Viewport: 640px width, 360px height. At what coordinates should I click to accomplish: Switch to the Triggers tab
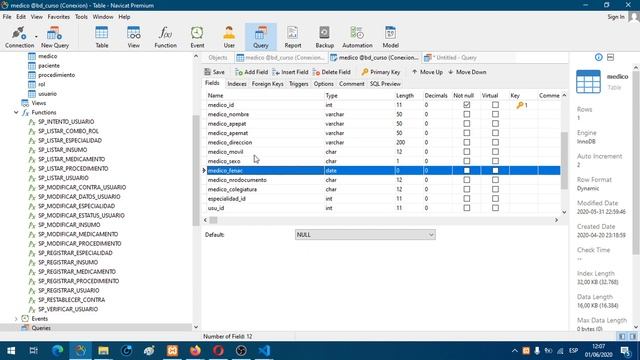[x=299, y=84]
